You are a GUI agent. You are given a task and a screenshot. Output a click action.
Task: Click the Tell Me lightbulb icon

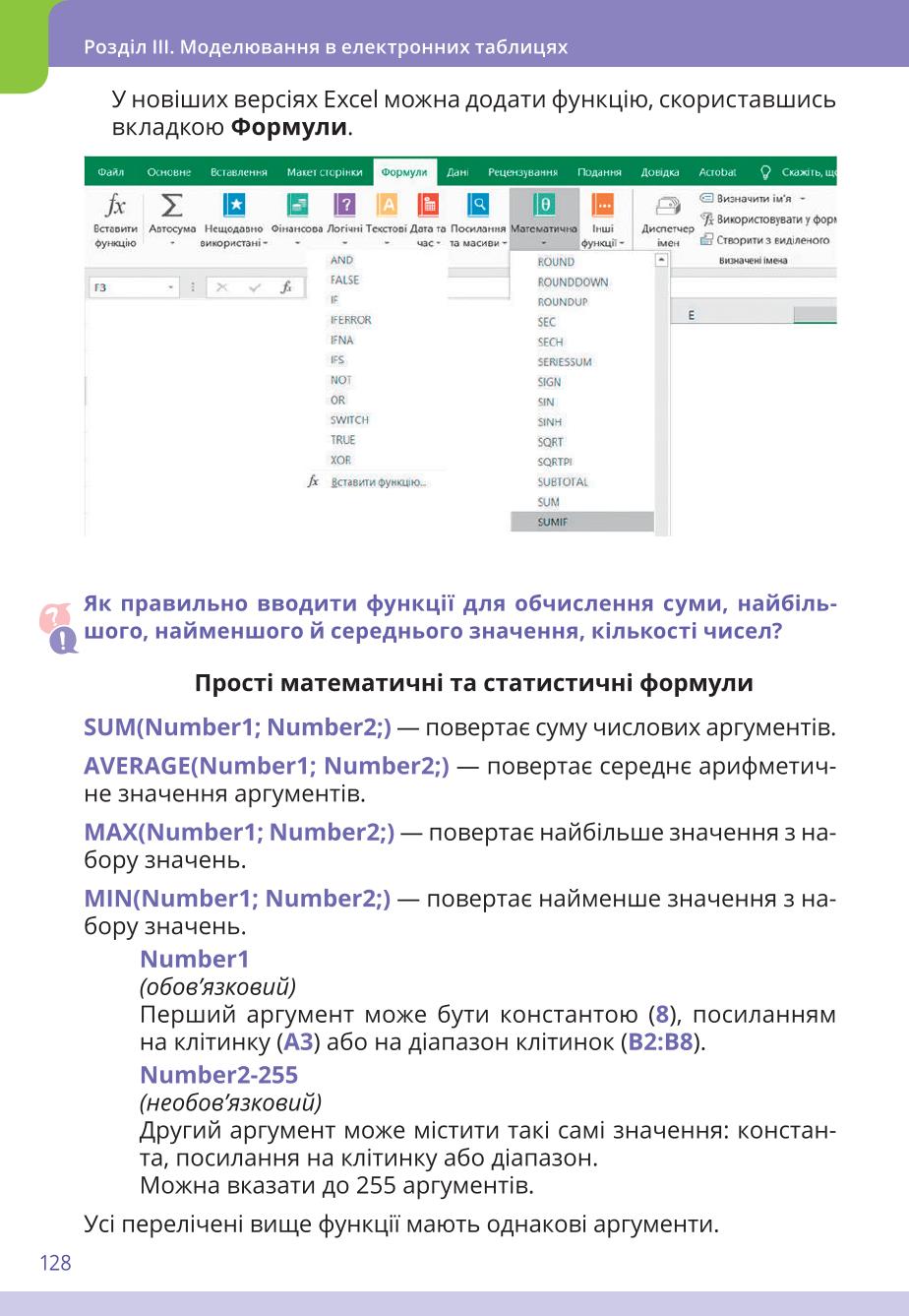tap(766, 172)
